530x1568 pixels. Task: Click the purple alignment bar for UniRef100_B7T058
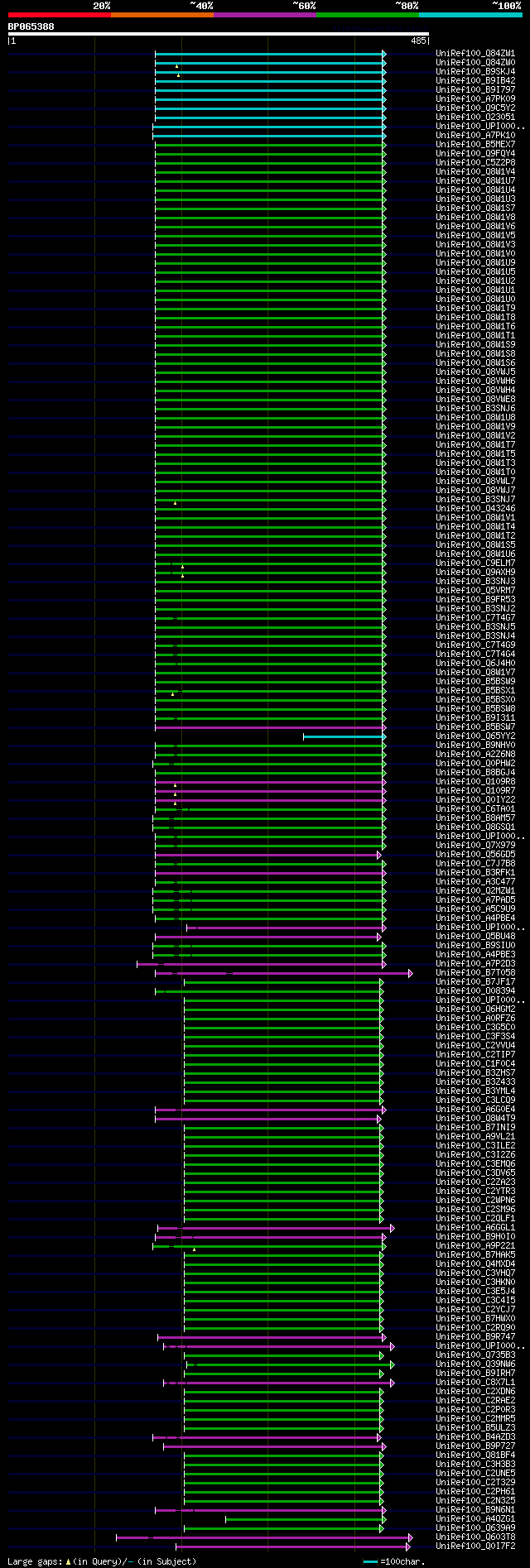pos(283,973)
